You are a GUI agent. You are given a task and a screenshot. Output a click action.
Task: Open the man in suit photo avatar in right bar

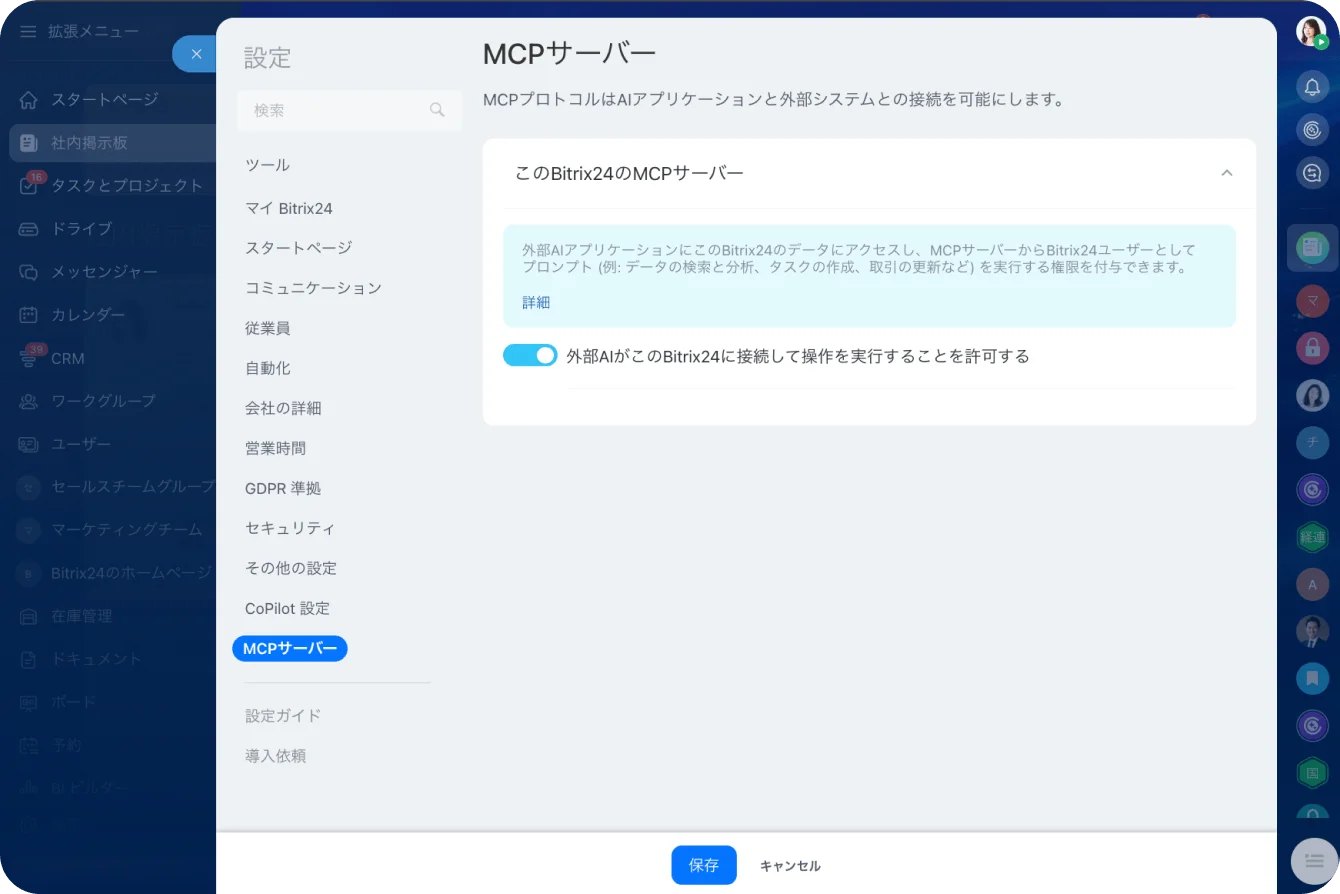click(x=1312, y=631)
